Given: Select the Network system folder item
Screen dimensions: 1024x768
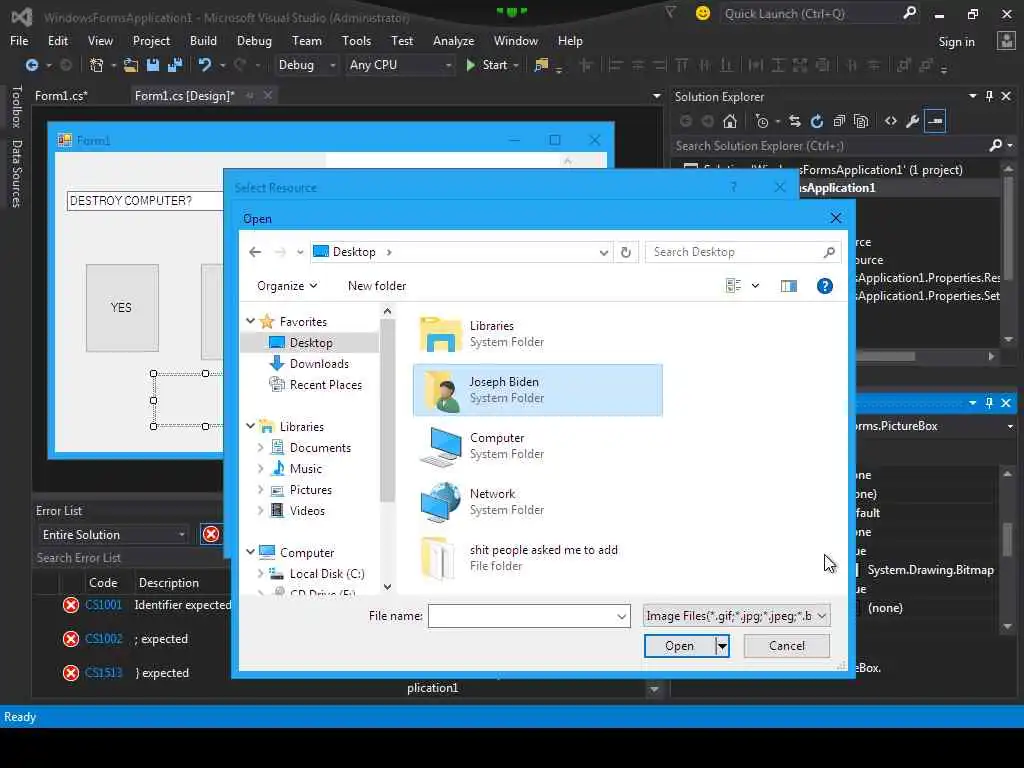Looking at the screenshot, I should 537,502.
